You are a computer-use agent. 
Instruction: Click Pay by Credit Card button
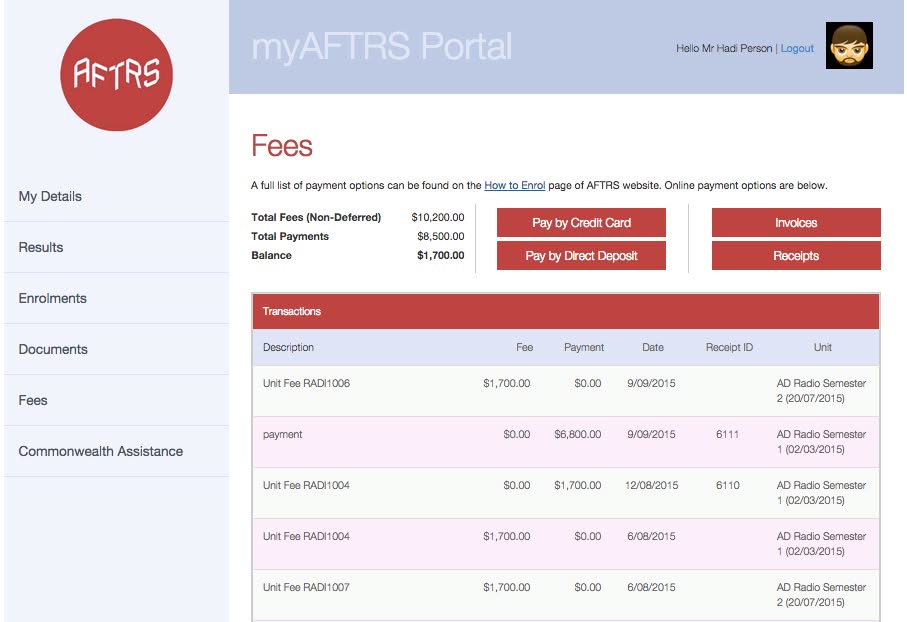click(x=581, y=223)
